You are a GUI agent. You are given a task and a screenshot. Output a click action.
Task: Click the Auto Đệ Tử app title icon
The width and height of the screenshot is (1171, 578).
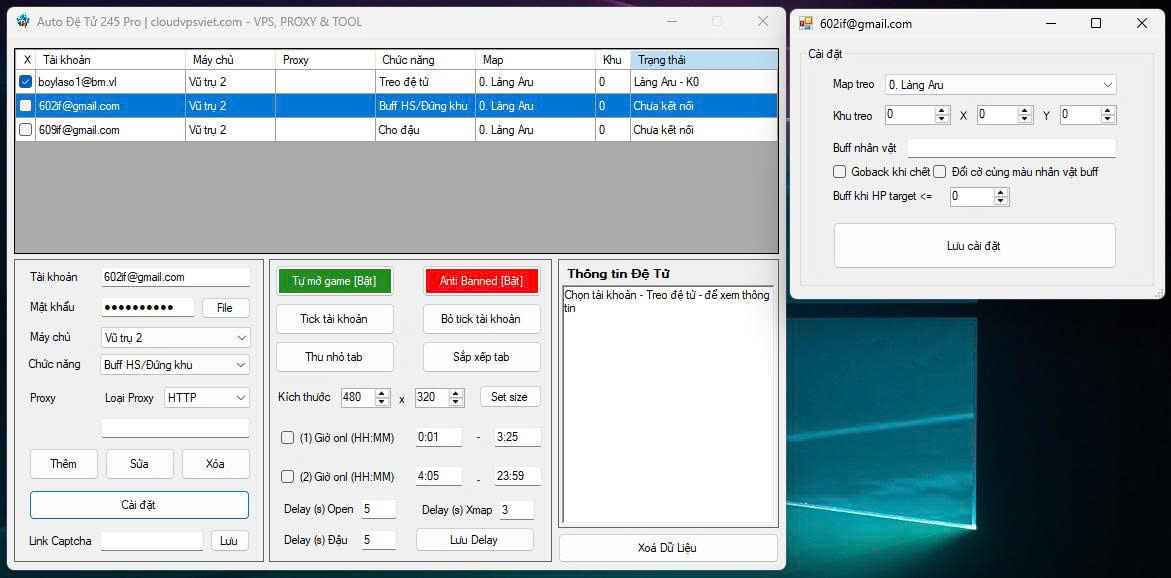(23, 21)
